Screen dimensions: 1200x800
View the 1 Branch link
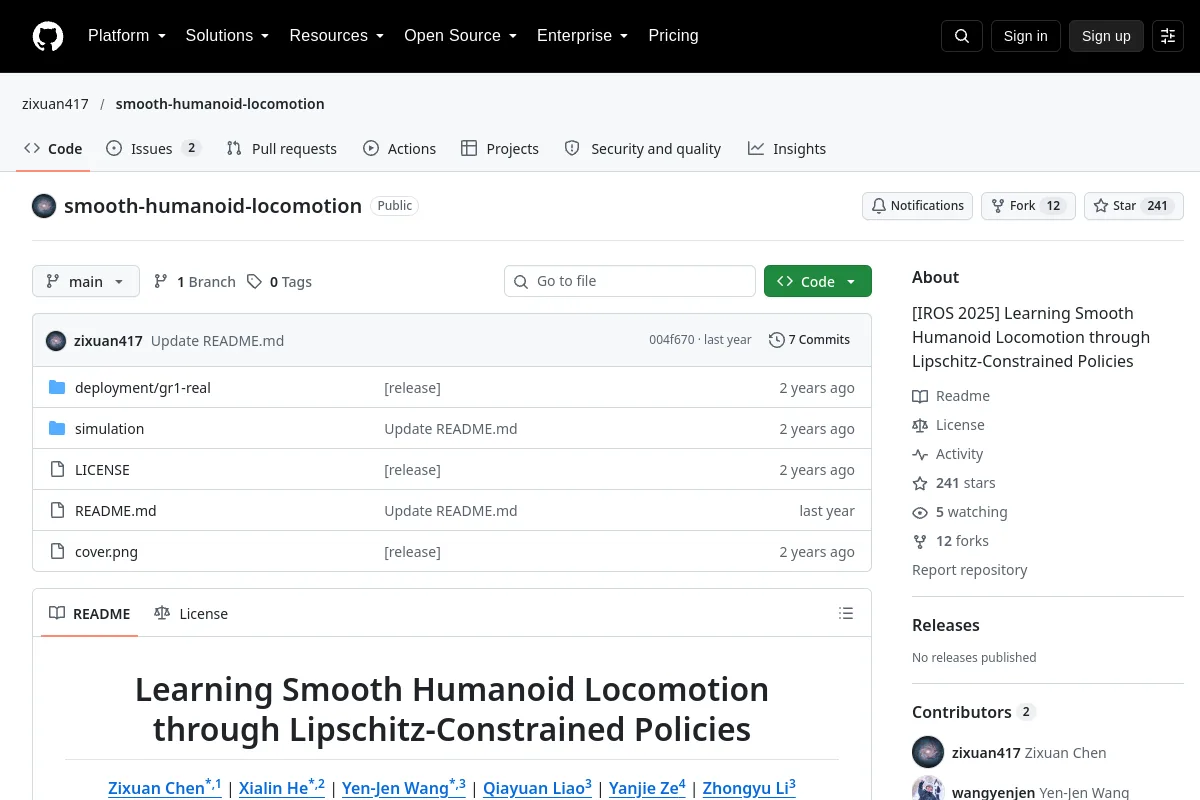195,282
